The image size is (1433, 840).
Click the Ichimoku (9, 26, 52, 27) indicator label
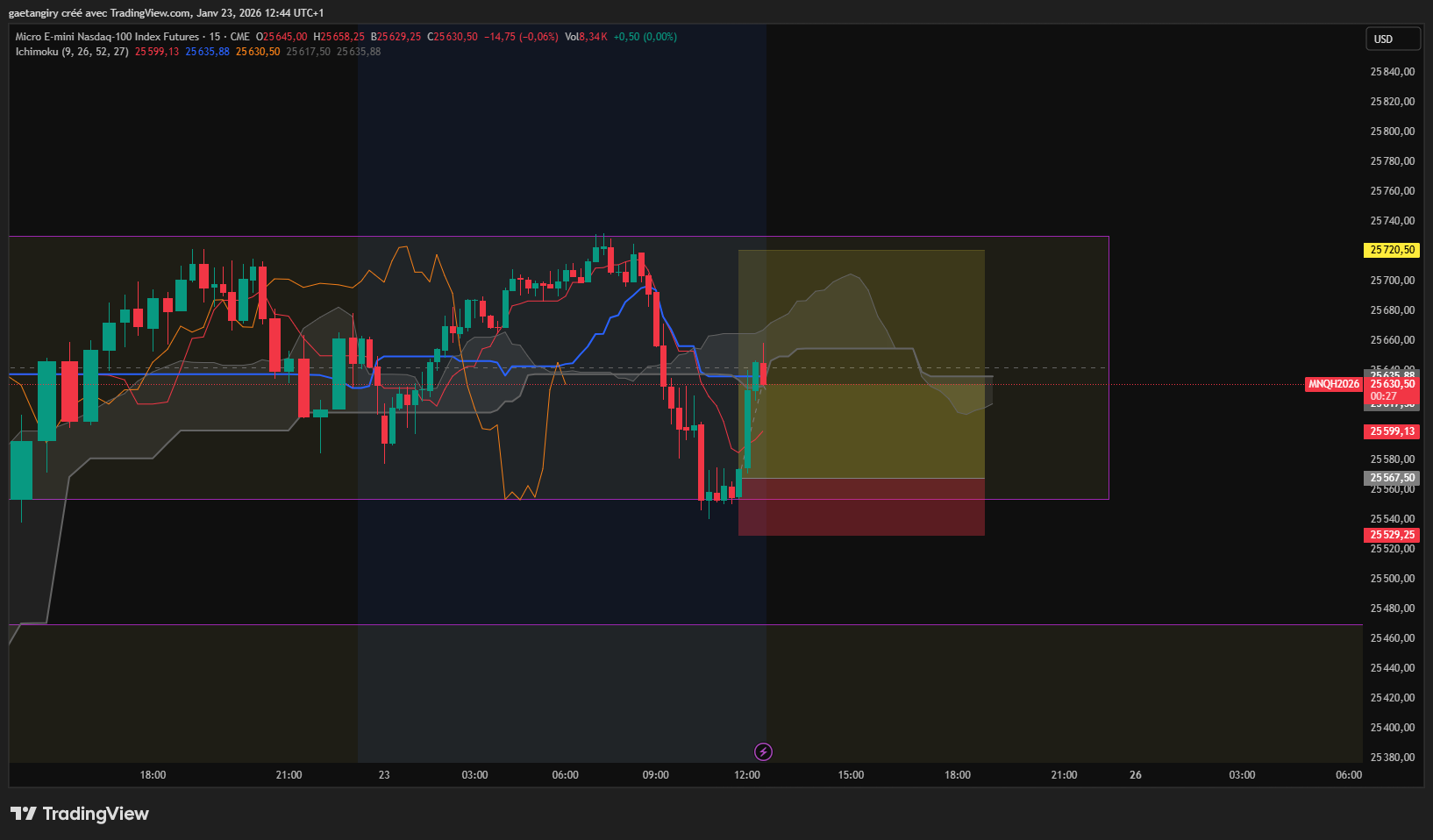pyautogui.click(x=72, y=52)
